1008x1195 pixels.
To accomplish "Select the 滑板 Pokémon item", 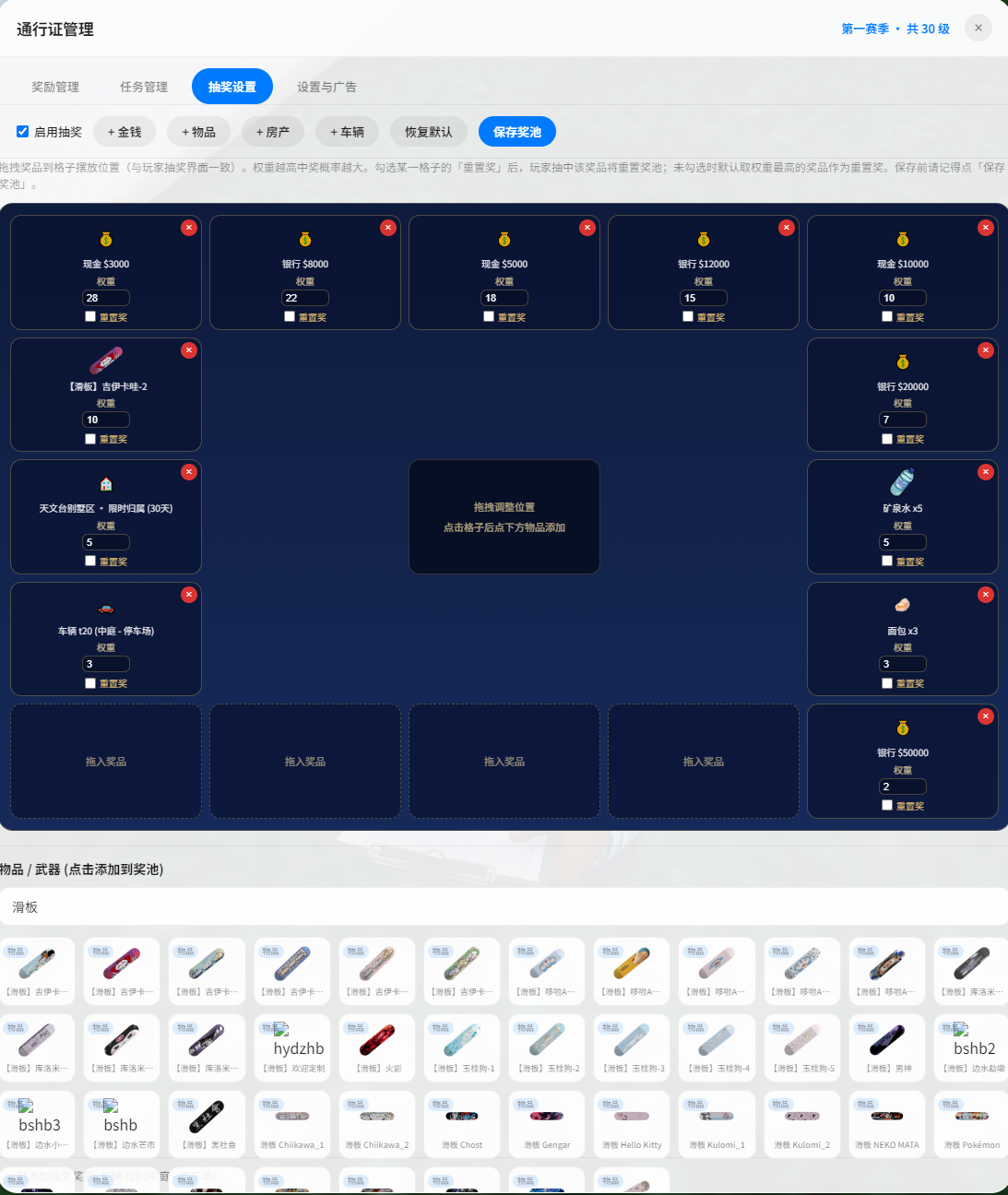I will coord(970,1126).
